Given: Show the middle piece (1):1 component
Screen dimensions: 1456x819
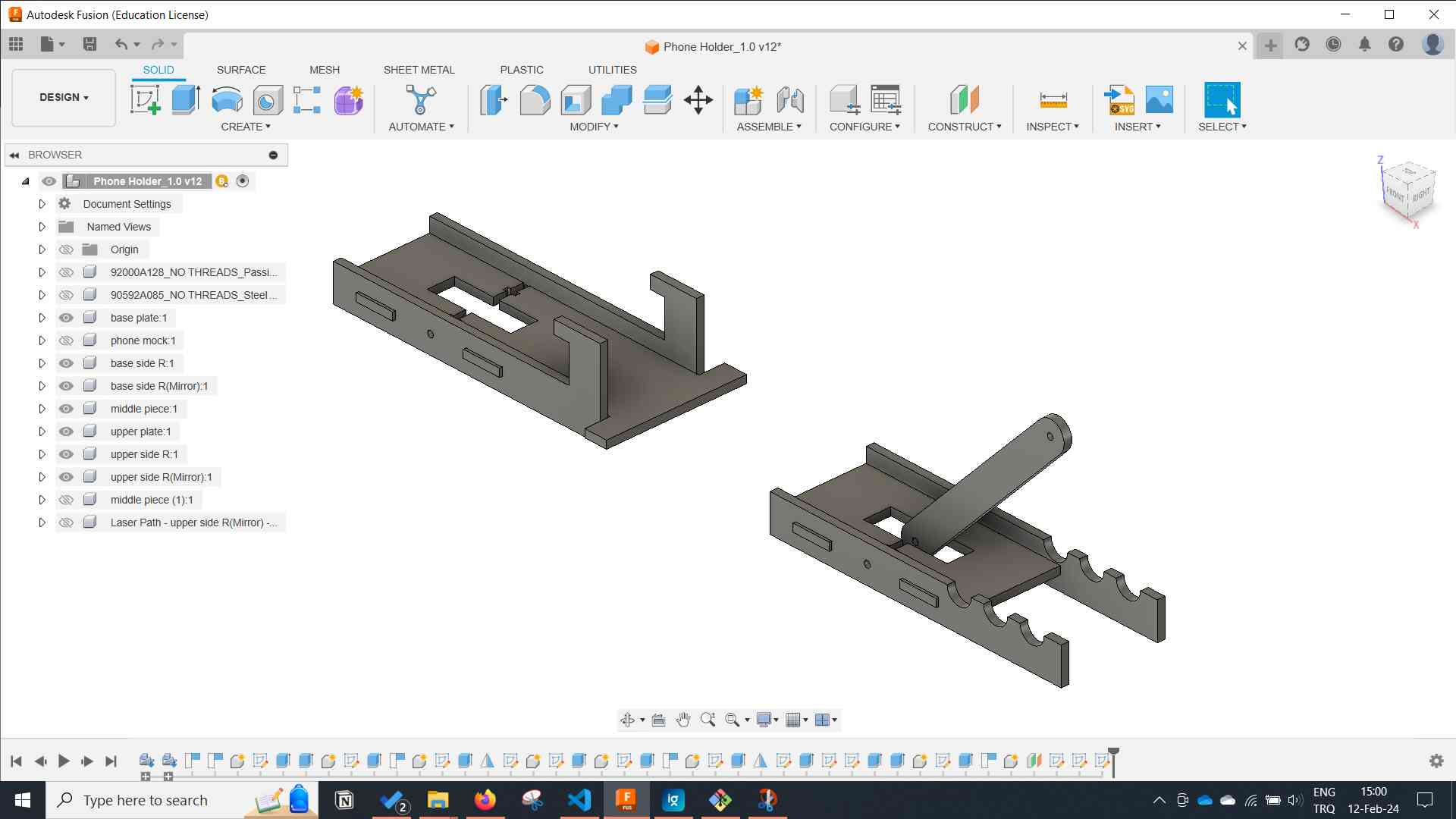Looking at the screenshot, I should [66, 500].
